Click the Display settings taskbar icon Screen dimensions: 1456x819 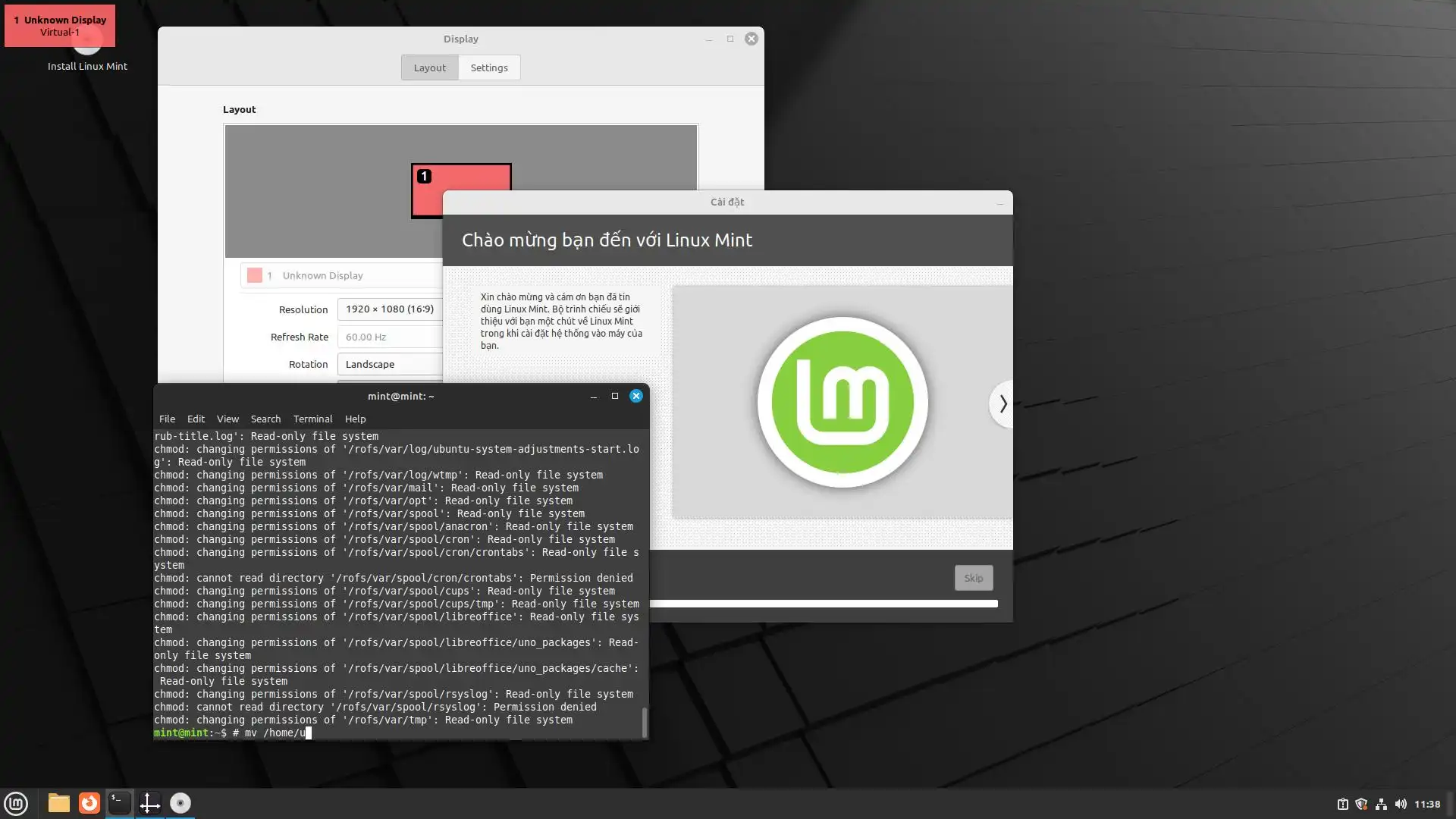point(149,803)
